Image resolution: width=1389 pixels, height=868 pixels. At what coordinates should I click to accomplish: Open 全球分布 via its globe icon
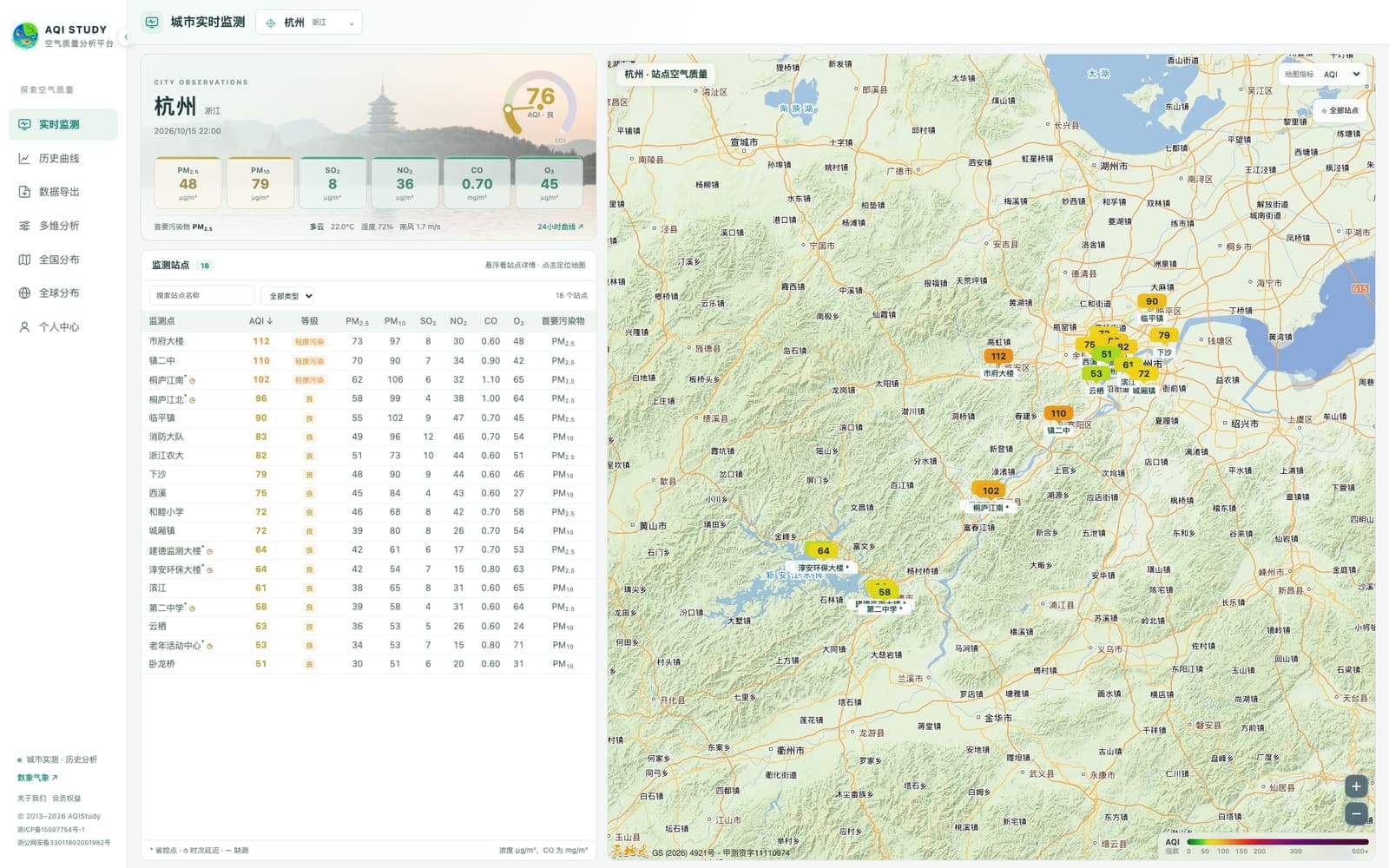coord(24,293)
